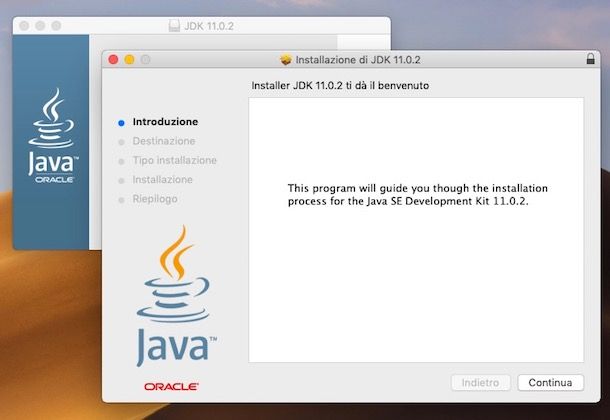Click the lock icon in installer title bar
This screenshot has height=420, width=610.
(x=591, y=59)
